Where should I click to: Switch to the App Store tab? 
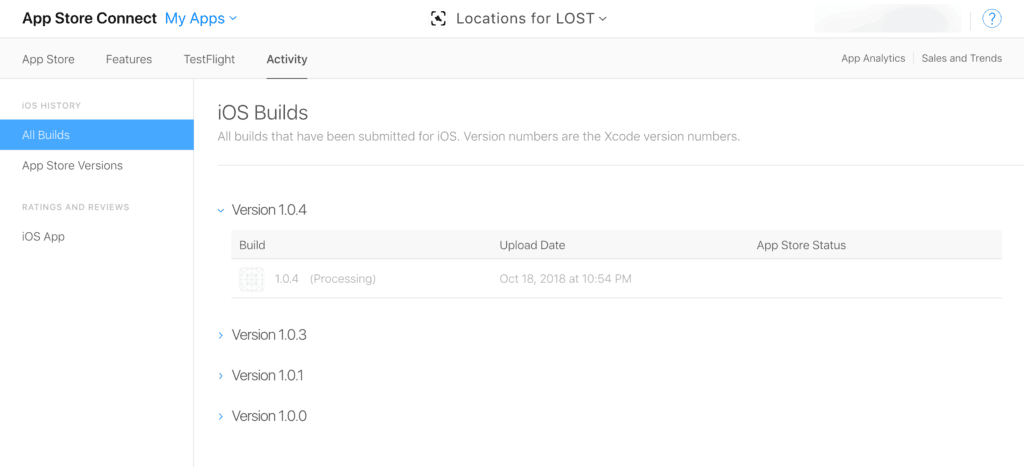point(48,59)
